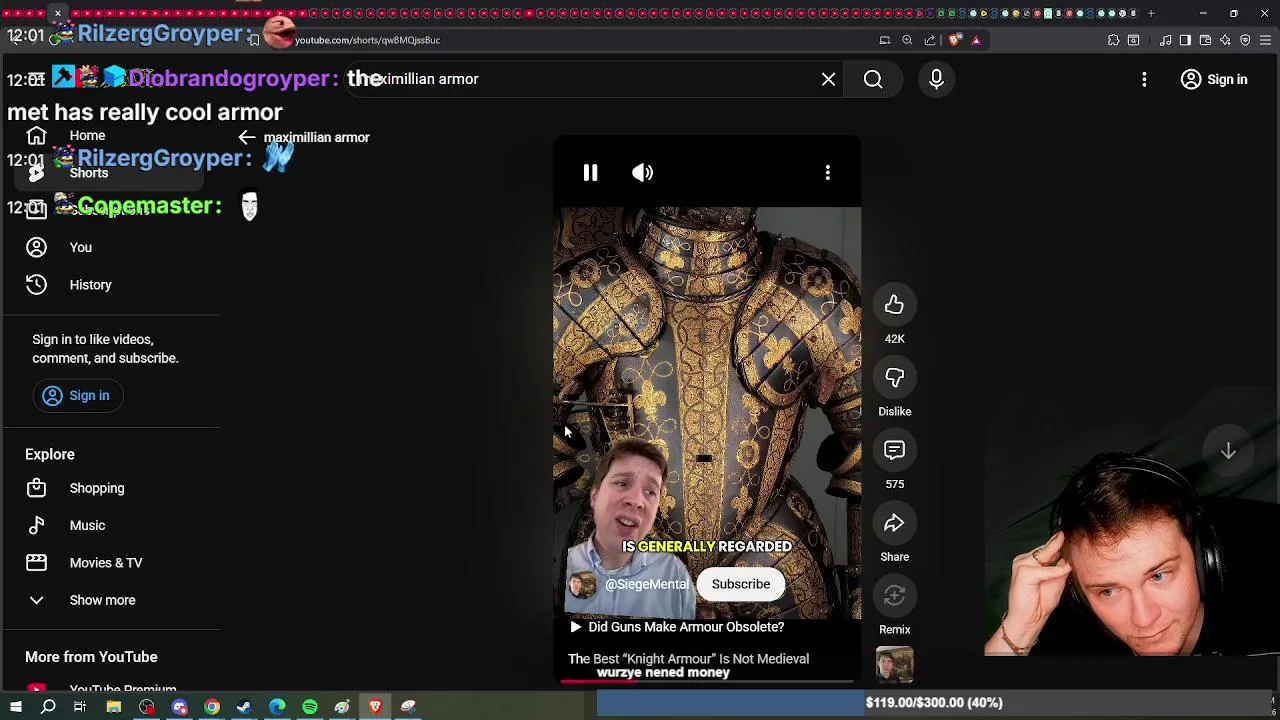Seek on the Shorts red progress bar

707,682
